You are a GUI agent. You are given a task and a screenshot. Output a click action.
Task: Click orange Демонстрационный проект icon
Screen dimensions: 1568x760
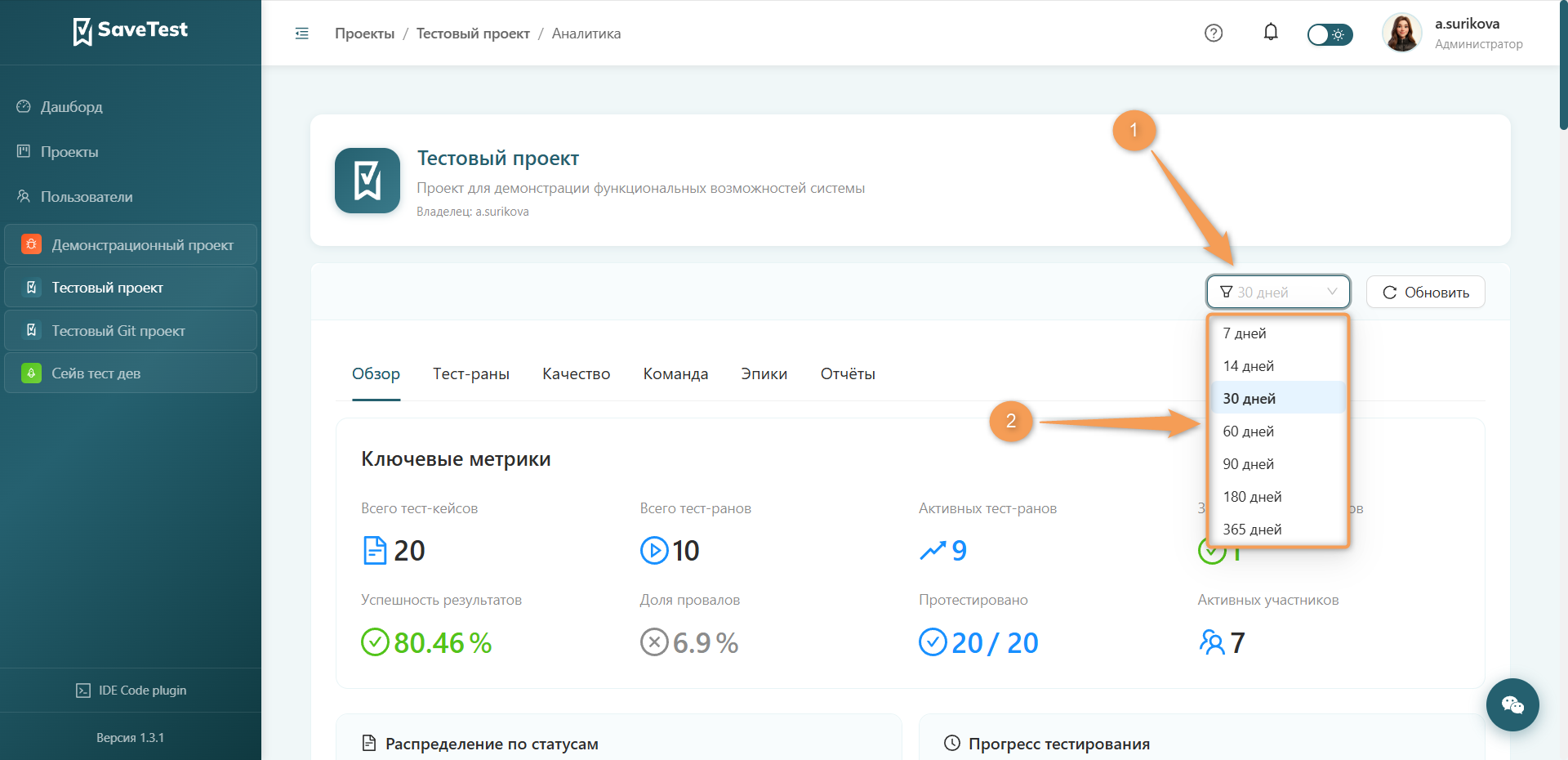(31, 244)
